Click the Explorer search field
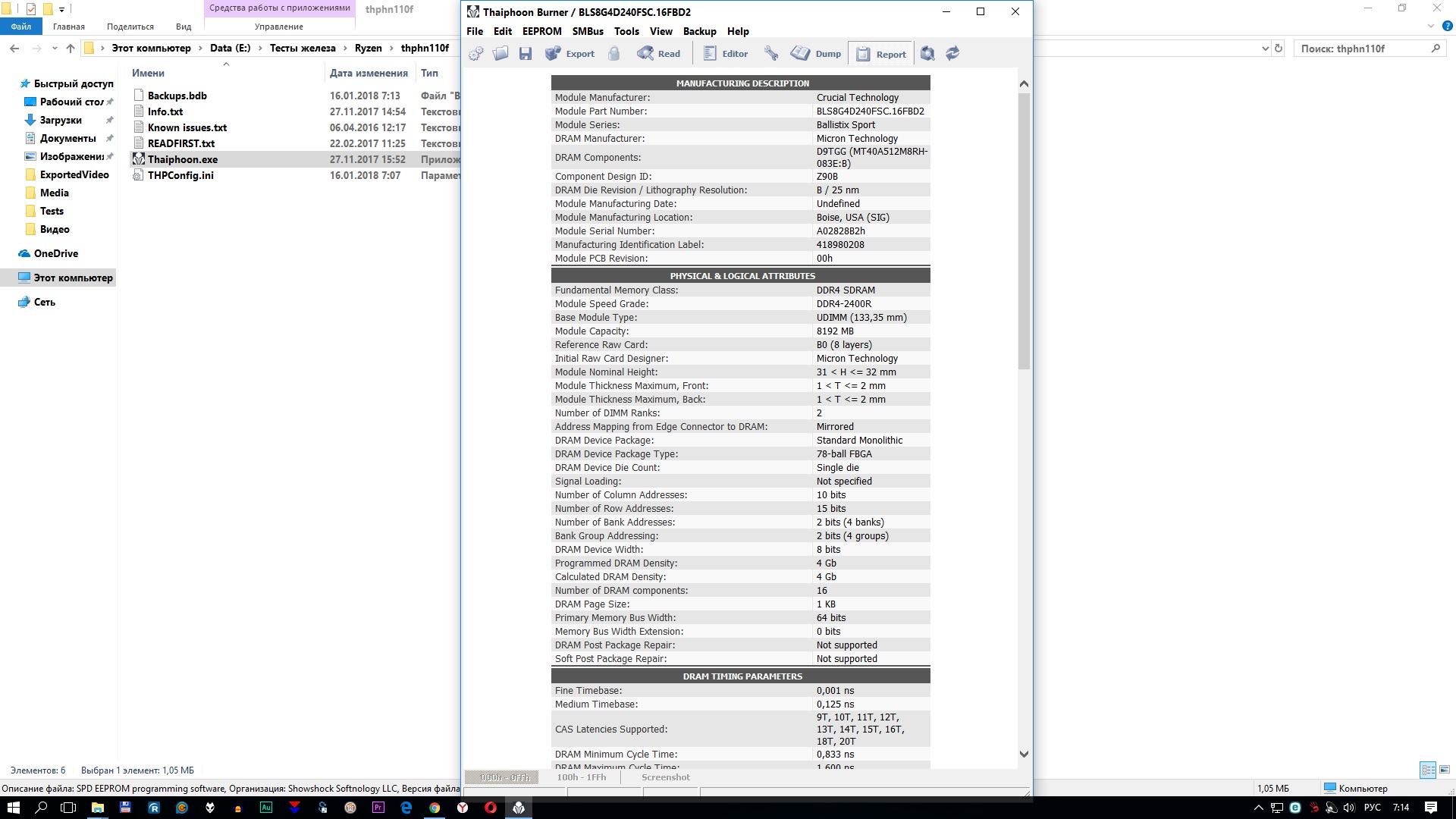 pyautogui.click(x=1361, y=49)
